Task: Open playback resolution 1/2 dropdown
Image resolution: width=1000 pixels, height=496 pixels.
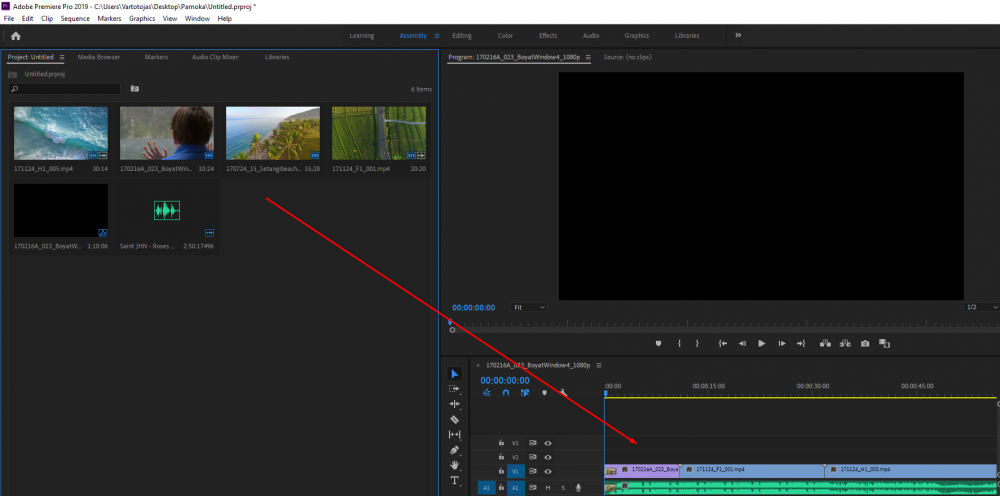Action: coord(981,307)
